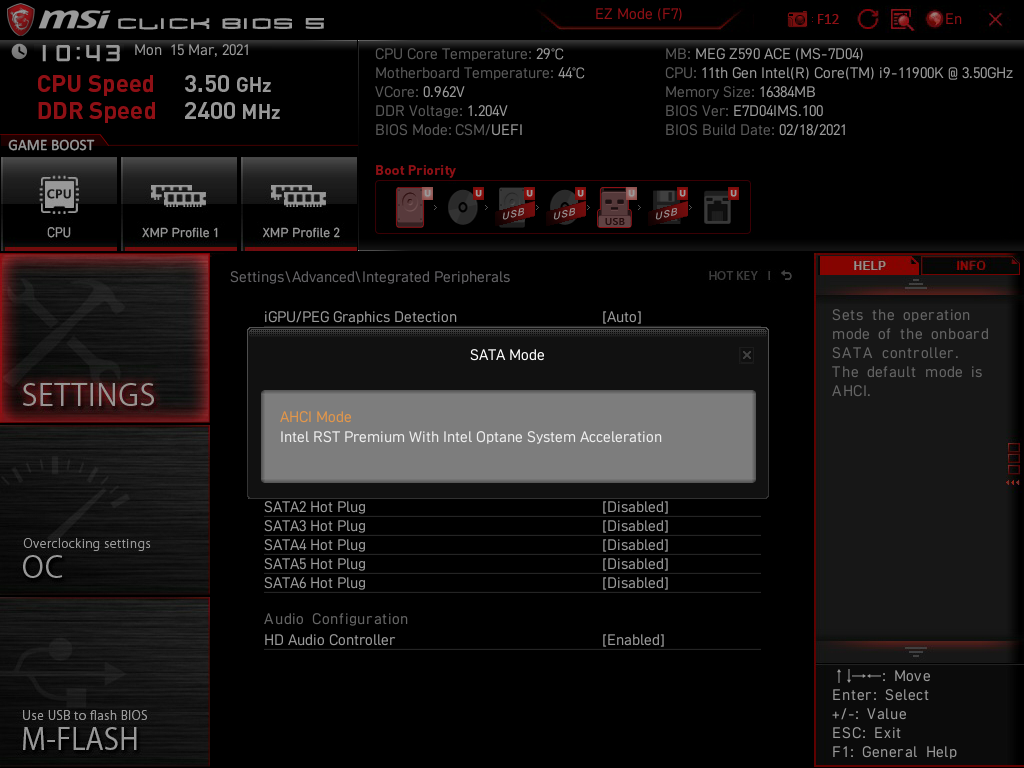Screen dimensions: 1024x768
Task: Select the SATA6 Hot Plug row label
Action: tap(314, 583)
